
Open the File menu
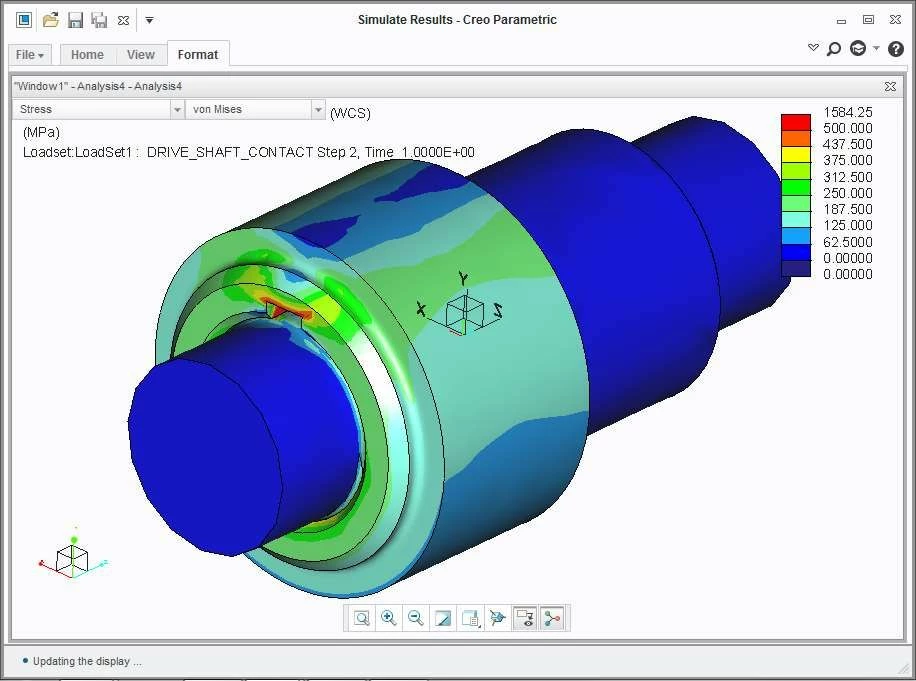[30, 55]
